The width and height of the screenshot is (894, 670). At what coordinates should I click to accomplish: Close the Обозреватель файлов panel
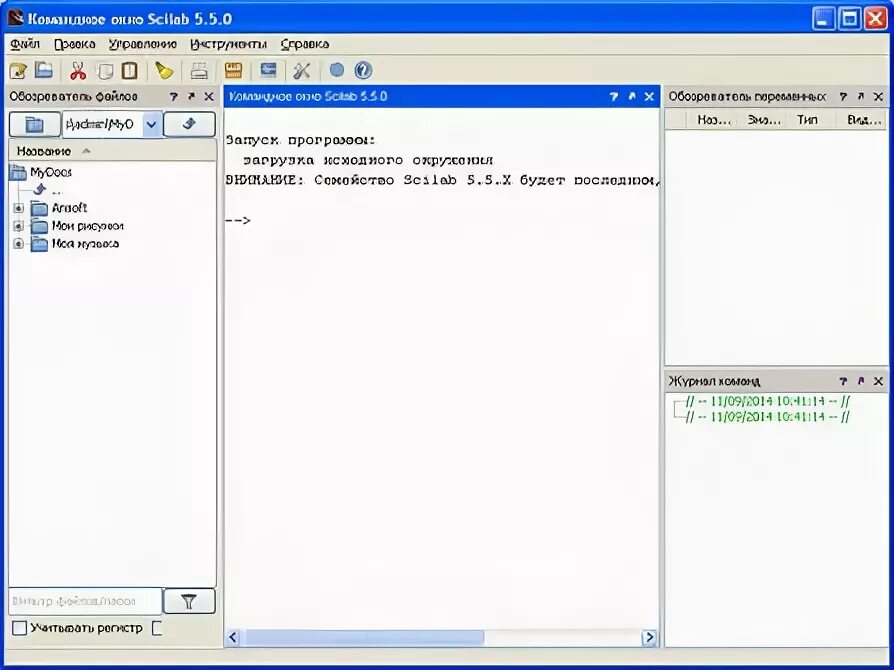[209, 97]
